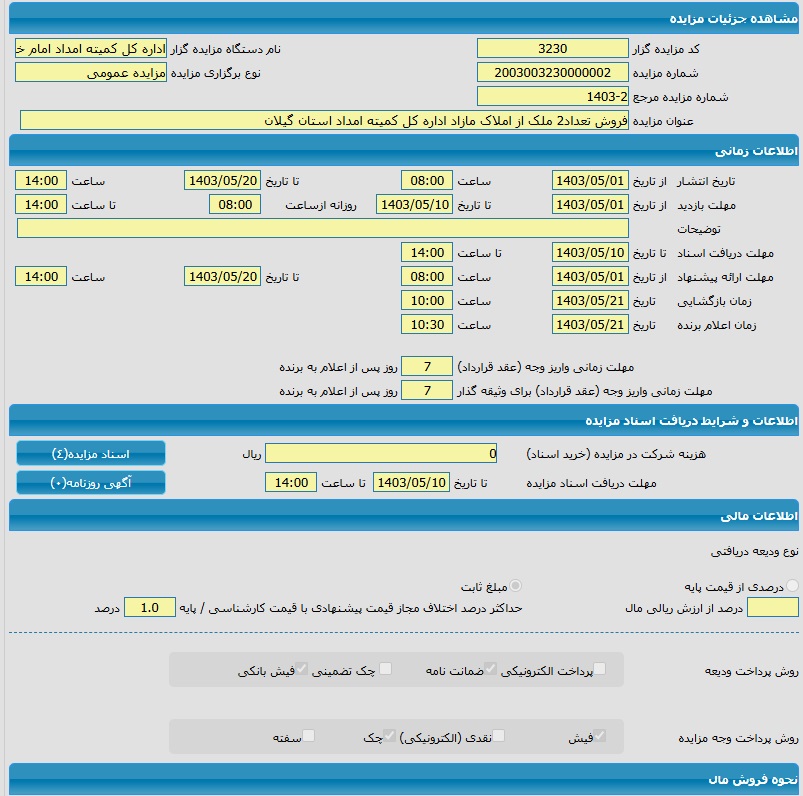Image resolution: width=803 pixels, height=796 pixels.
Task: Click the مشاهده جزئیات مزایده header
Action: 404,18
